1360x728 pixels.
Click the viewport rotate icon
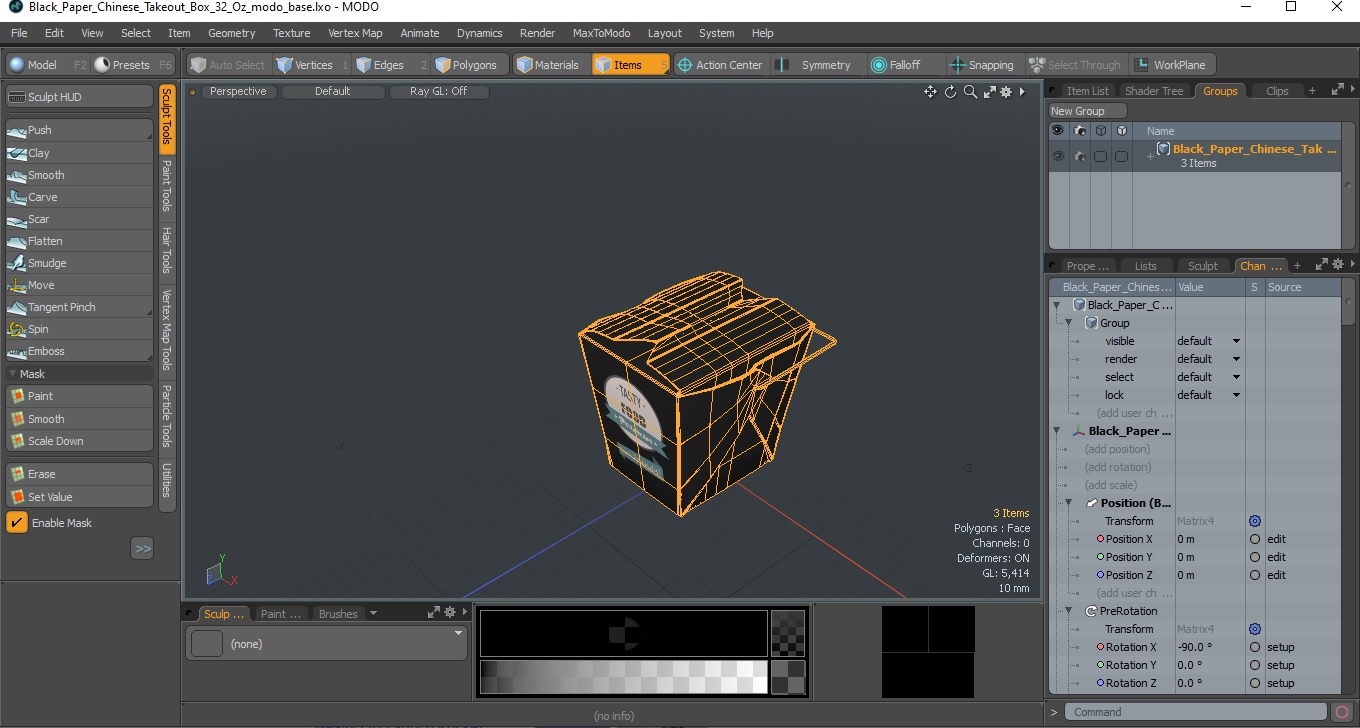[950, 92]
